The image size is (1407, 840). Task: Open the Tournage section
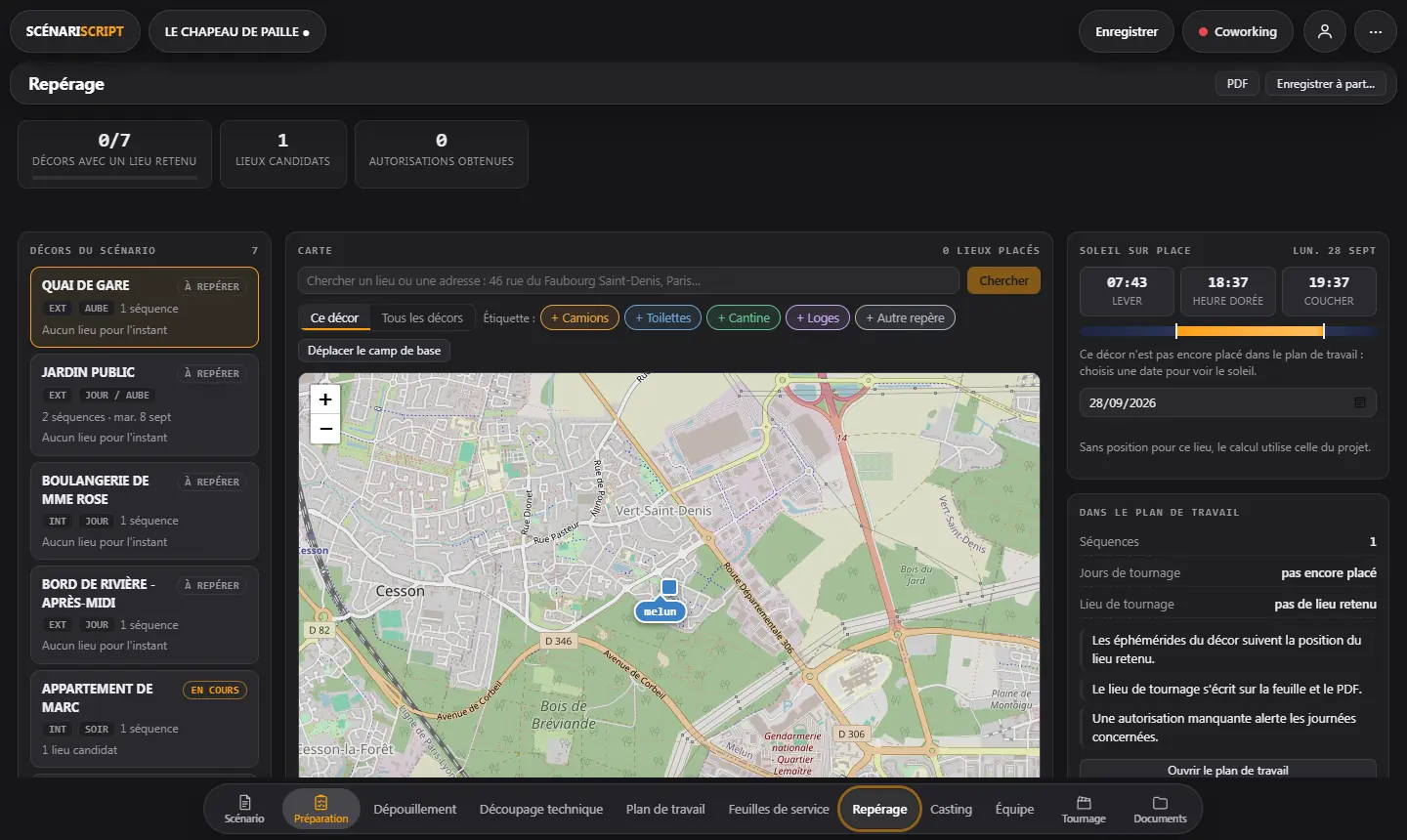[x=1084, y=809]
